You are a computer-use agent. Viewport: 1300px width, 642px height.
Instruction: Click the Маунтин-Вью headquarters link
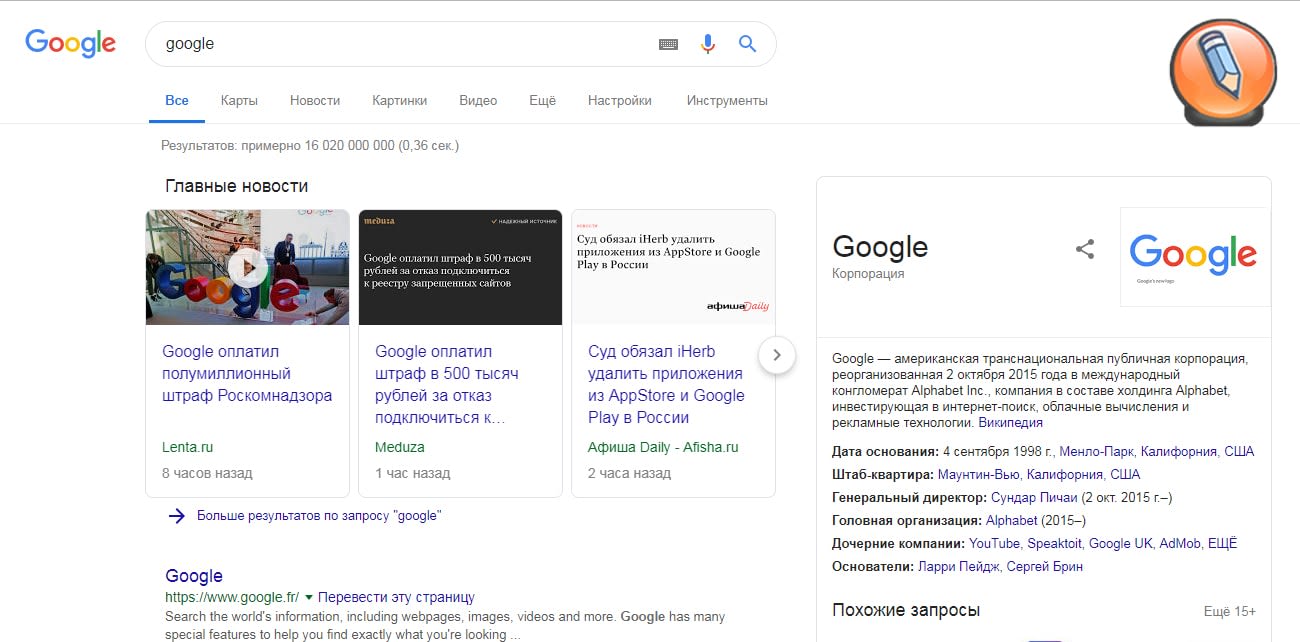(x=979, y=474)
